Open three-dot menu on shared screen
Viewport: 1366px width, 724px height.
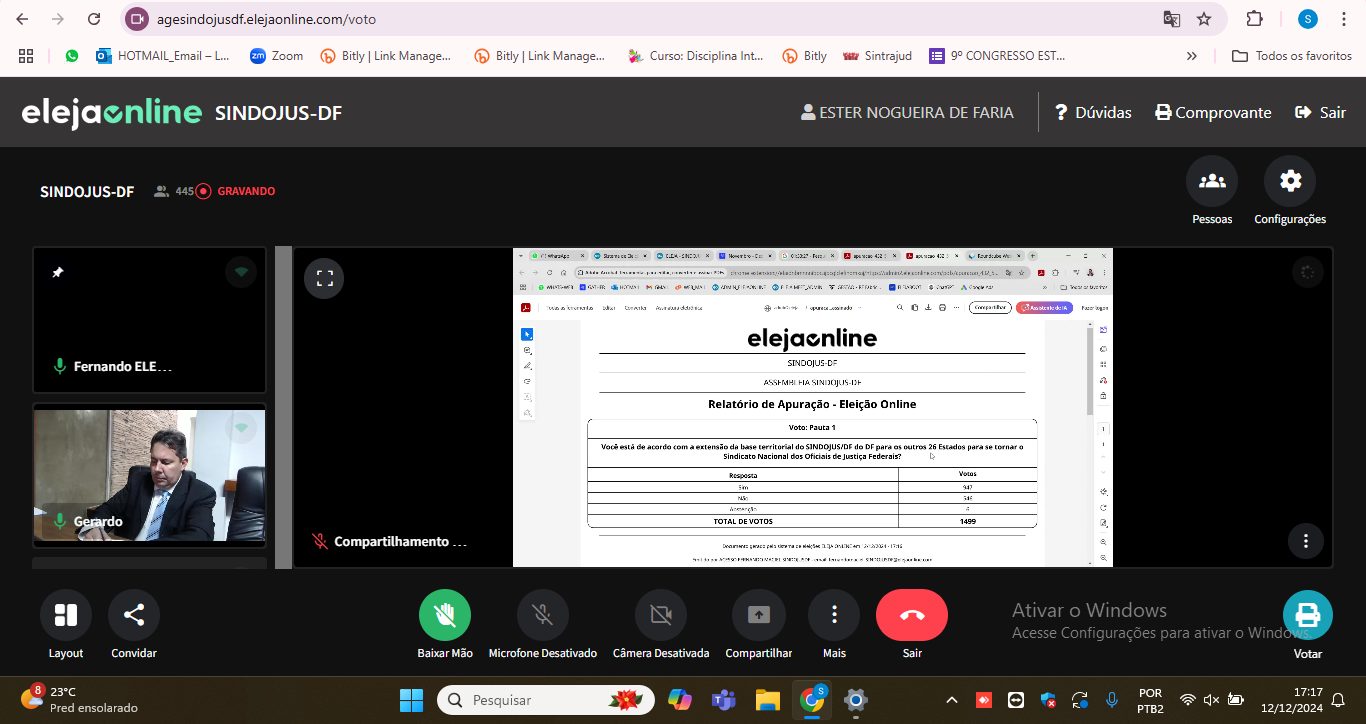(x=1305, y=541)
